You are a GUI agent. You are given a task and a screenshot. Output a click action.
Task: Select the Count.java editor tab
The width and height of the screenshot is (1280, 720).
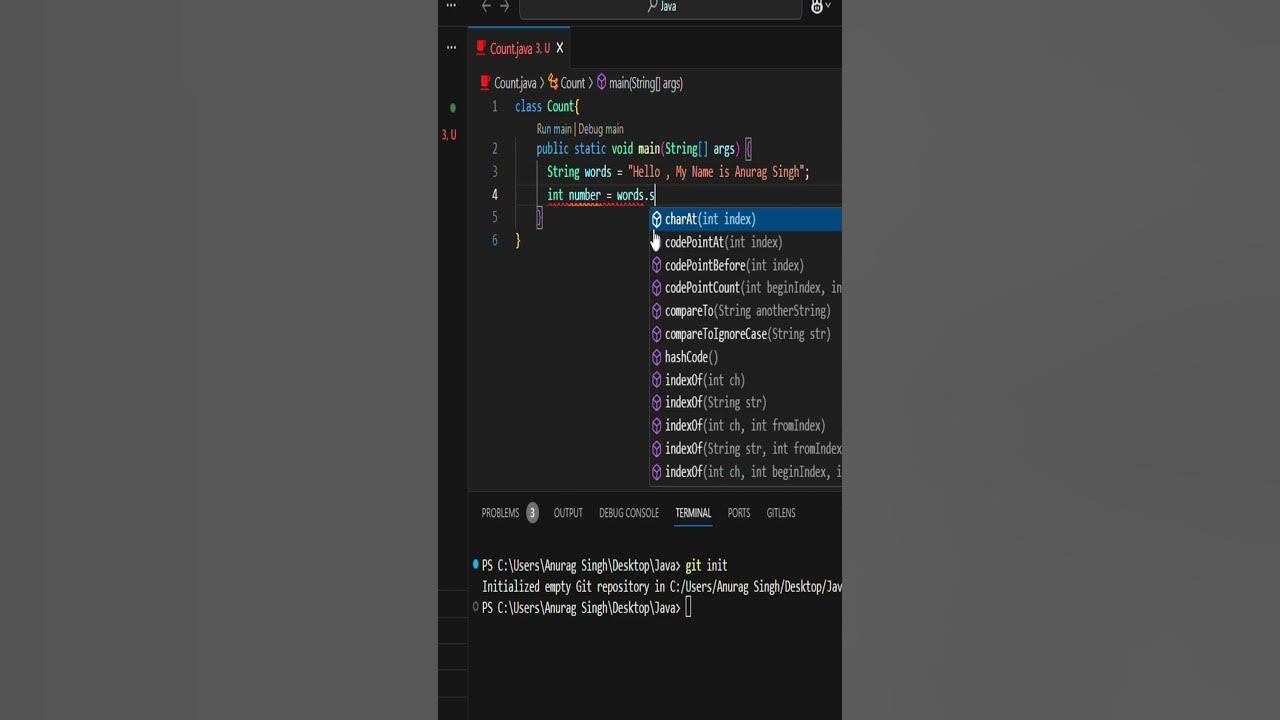coord(519,48)
